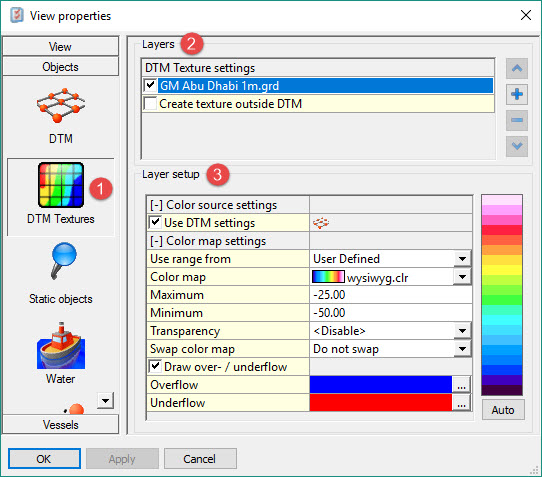Pick the blue Overflow color swatch

[x=381, y=385]
